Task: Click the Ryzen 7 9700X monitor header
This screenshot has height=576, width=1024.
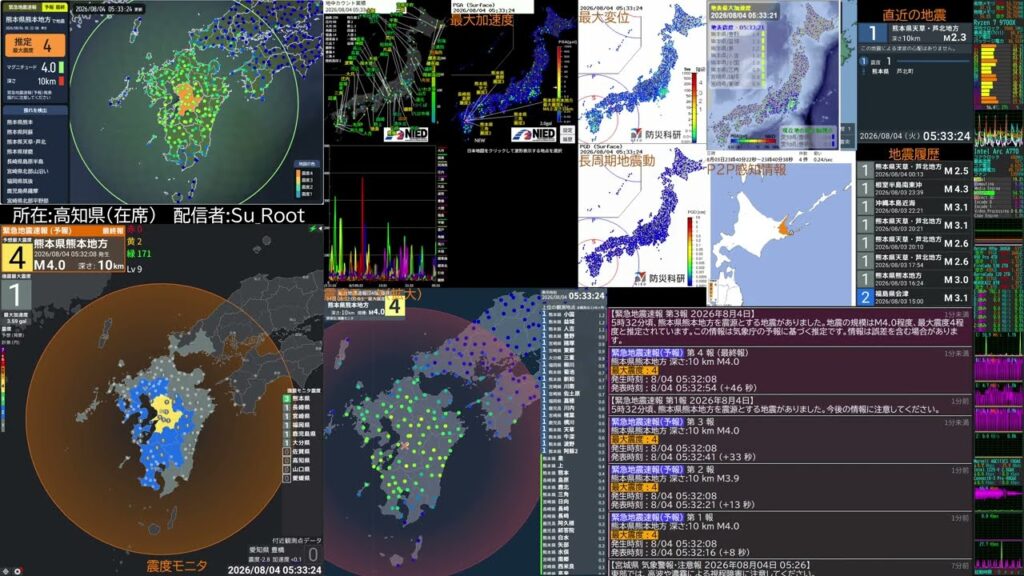Action: point(994,22)
